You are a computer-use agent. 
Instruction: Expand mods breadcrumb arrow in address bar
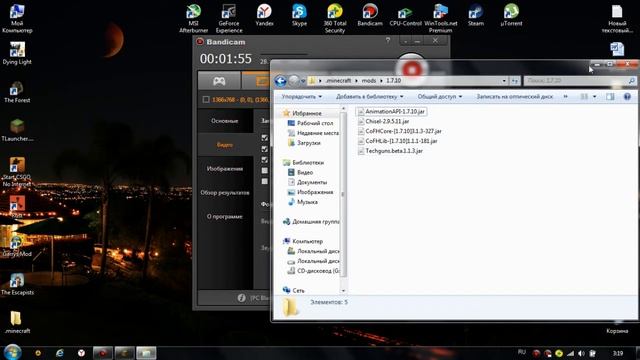click(x=382, y=81)
